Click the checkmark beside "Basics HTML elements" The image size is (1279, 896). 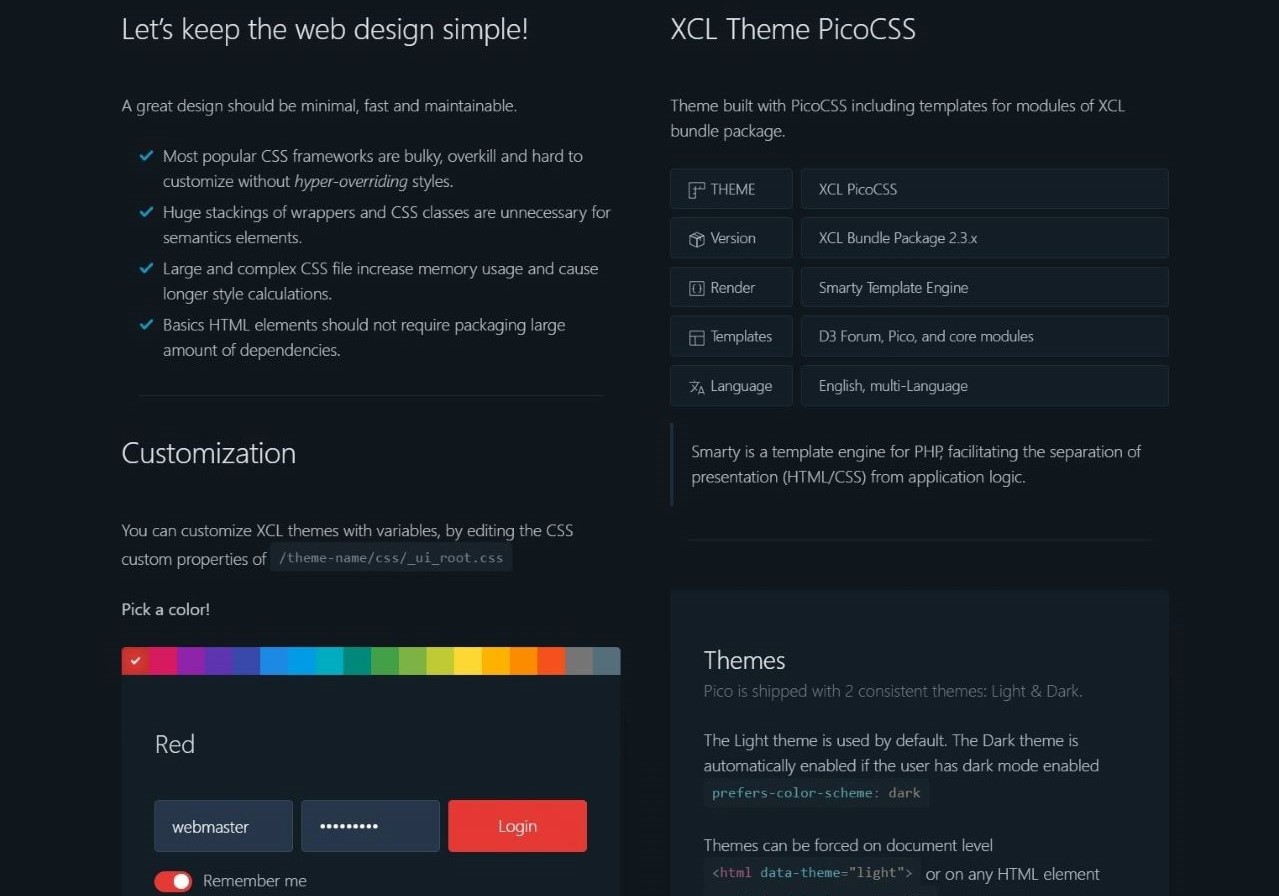pos(146,325)
